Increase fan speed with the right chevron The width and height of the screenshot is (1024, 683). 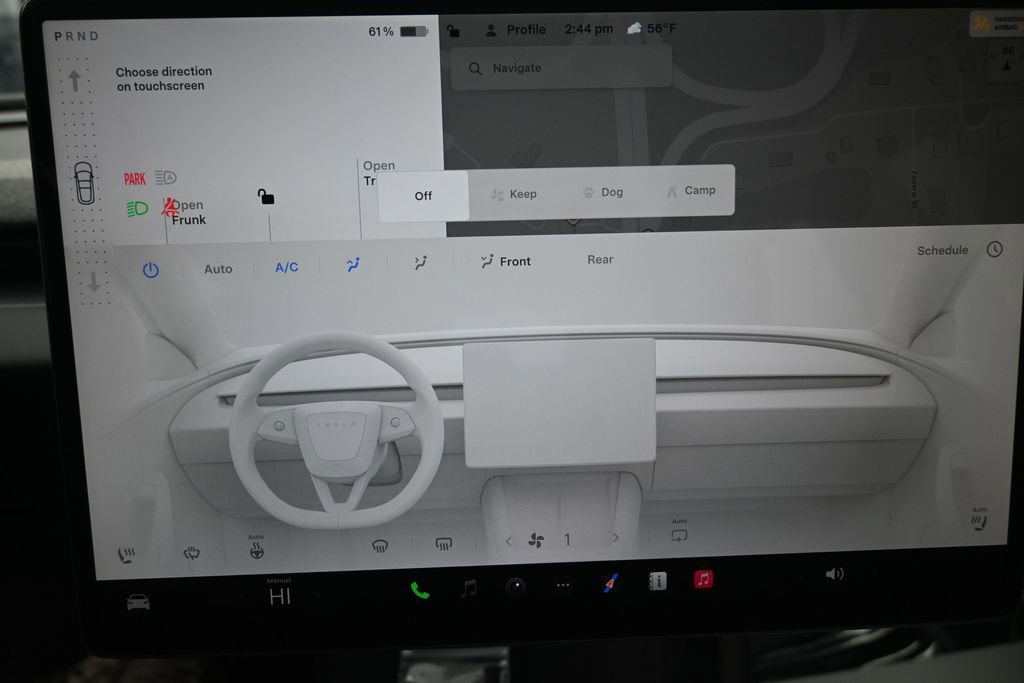(x=615, y=538)
